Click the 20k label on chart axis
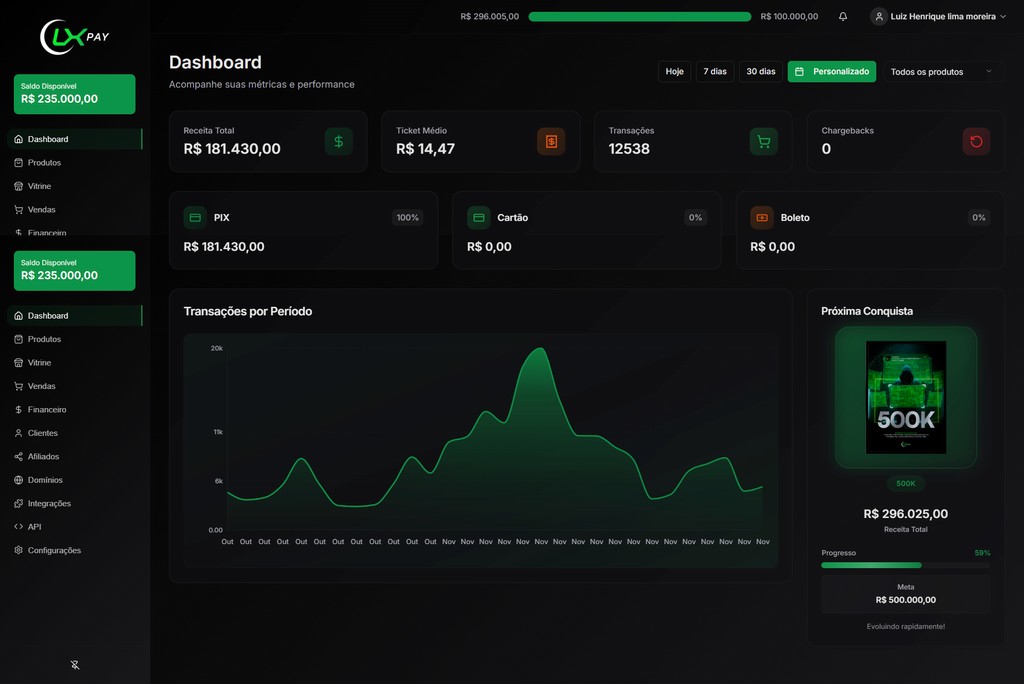 [217, 348]
